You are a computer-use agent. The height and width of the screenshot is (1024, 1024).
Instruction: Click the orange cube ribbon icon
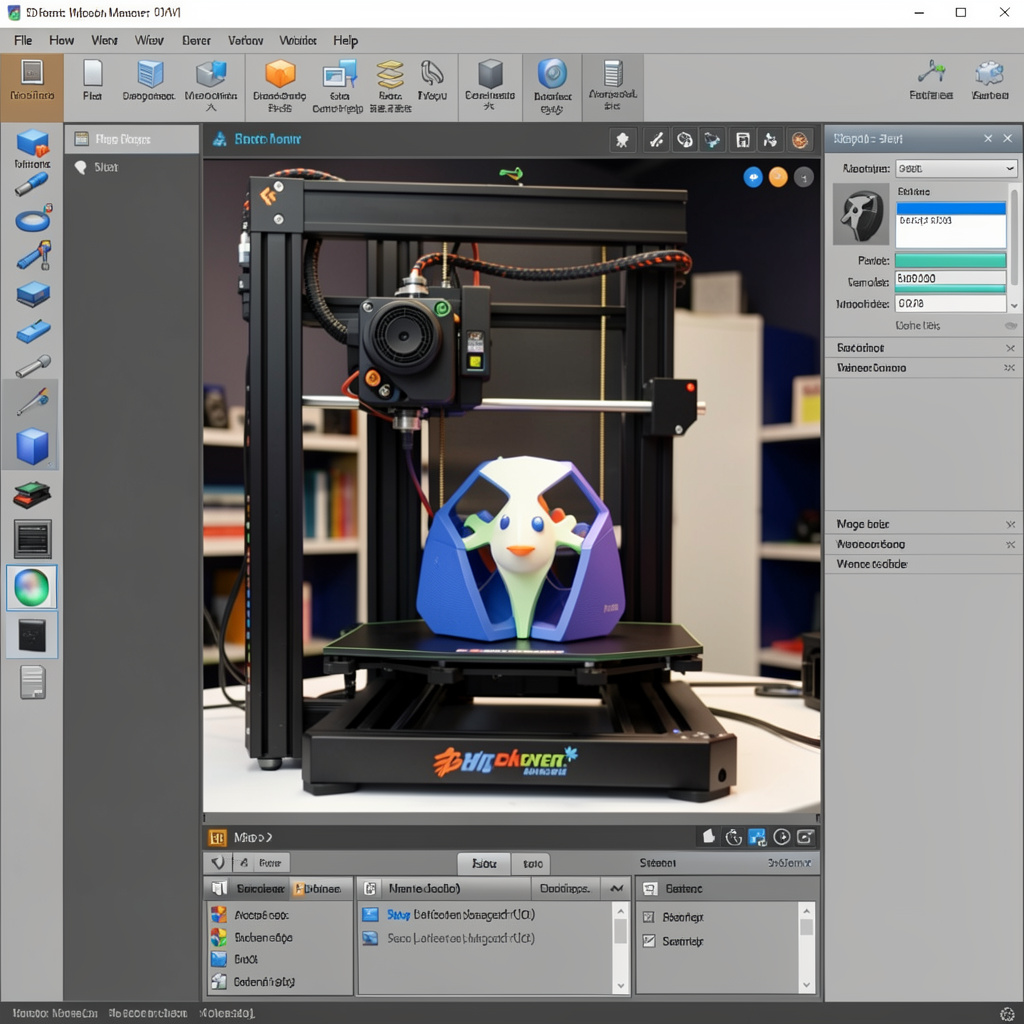pyautogui.click(x=280, y=73)
